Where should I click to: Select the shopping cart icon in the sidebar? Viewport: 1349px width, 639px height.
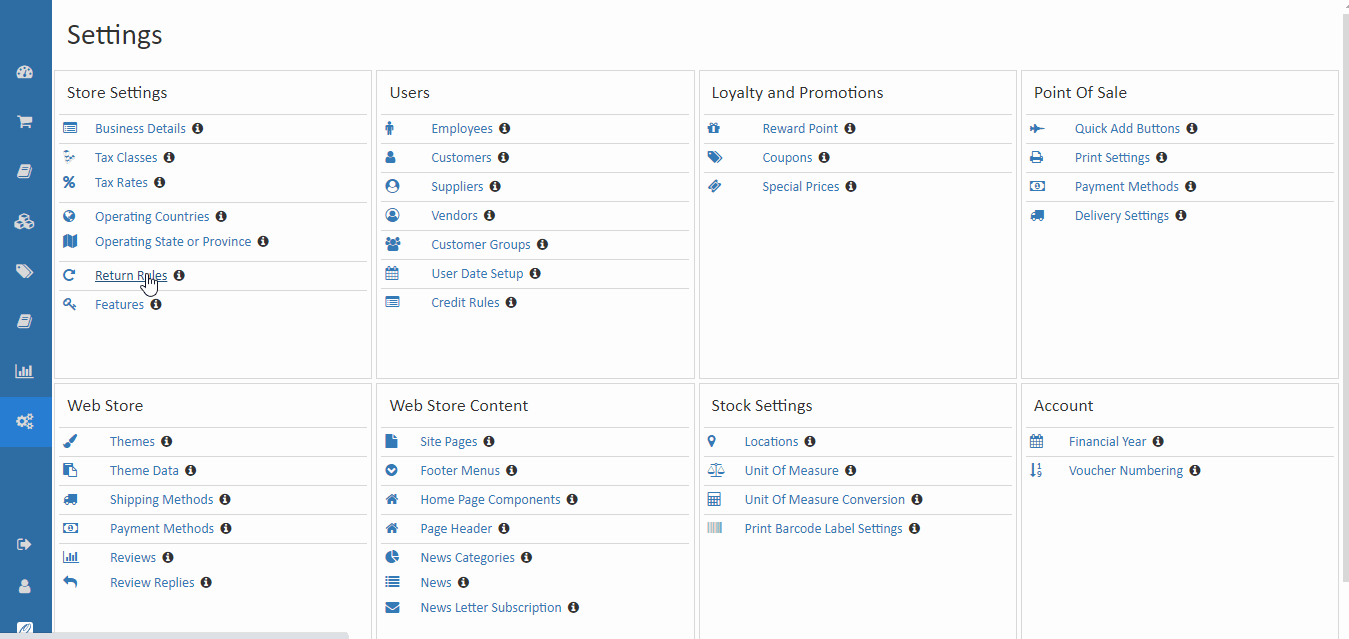25,121
